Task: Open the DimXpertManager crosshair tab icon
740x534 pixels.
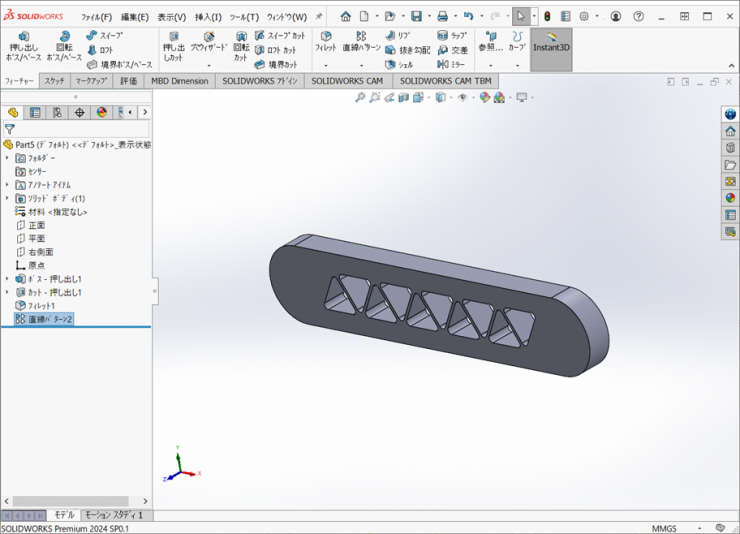Action: pos(79,113)
